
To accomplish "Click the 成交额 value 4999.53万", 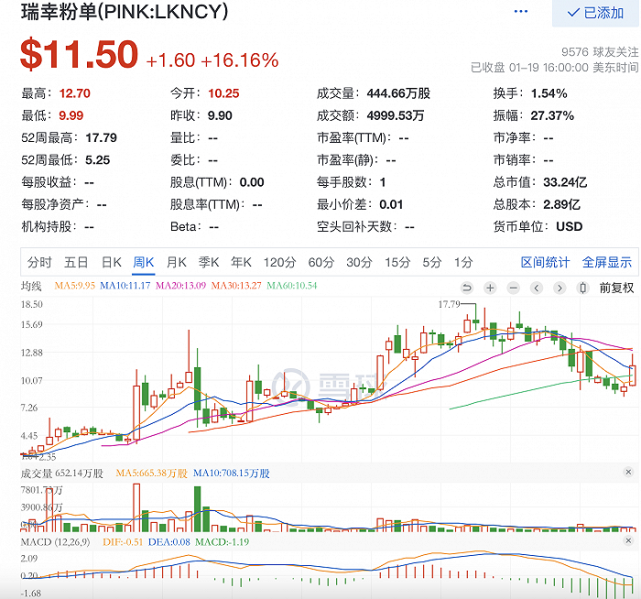I will [395, 116].
